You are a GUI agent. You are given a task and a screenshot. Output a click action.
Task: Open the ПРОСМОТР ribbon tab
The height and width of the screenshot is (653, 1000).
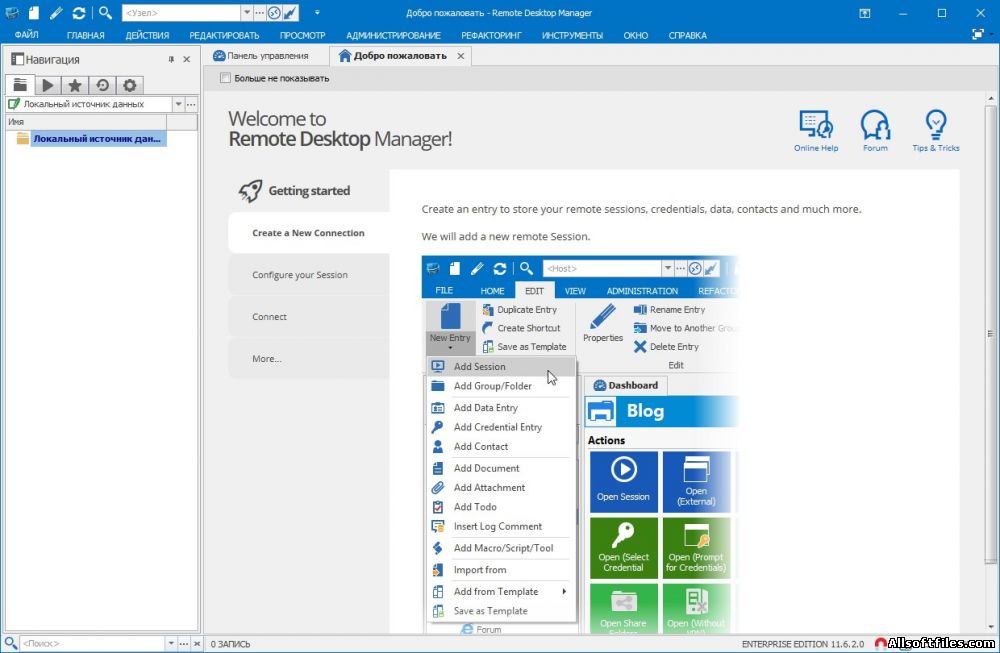302,35
